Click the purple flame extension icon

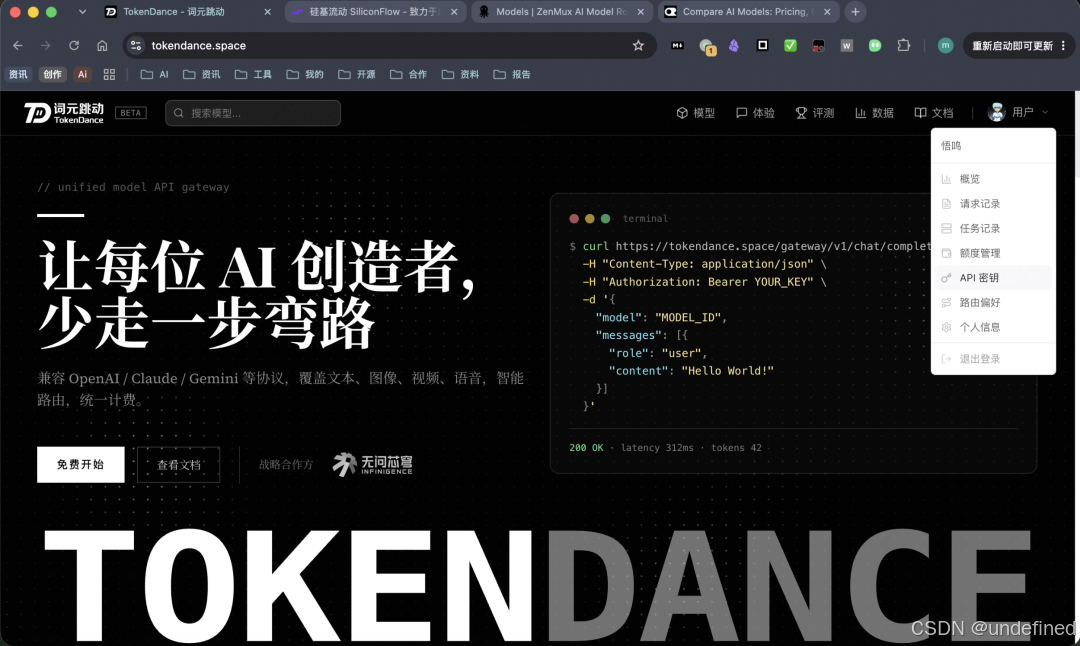click(734, 45)
